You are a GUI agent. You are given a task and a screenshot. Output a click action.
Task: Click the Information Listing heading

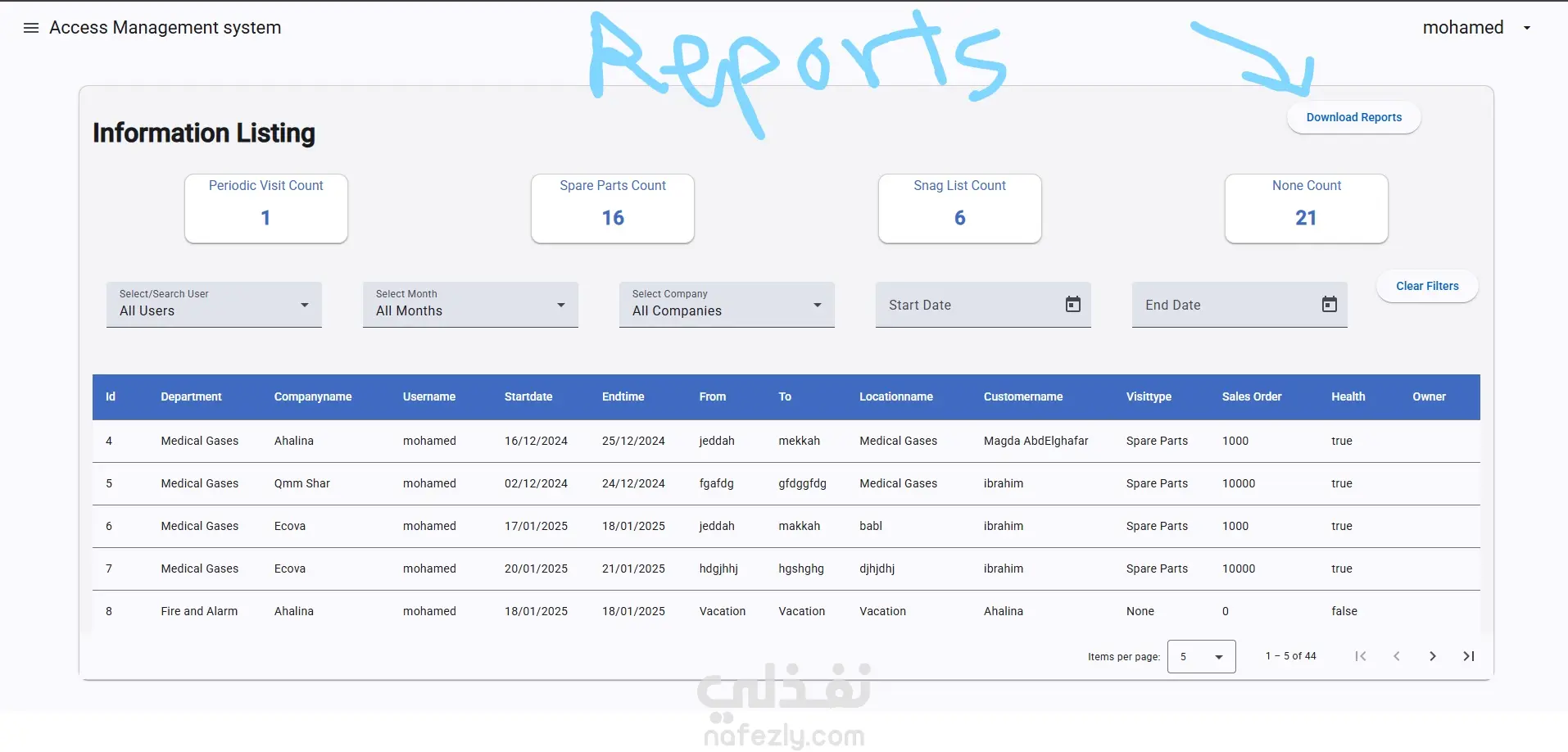point(204,133)
